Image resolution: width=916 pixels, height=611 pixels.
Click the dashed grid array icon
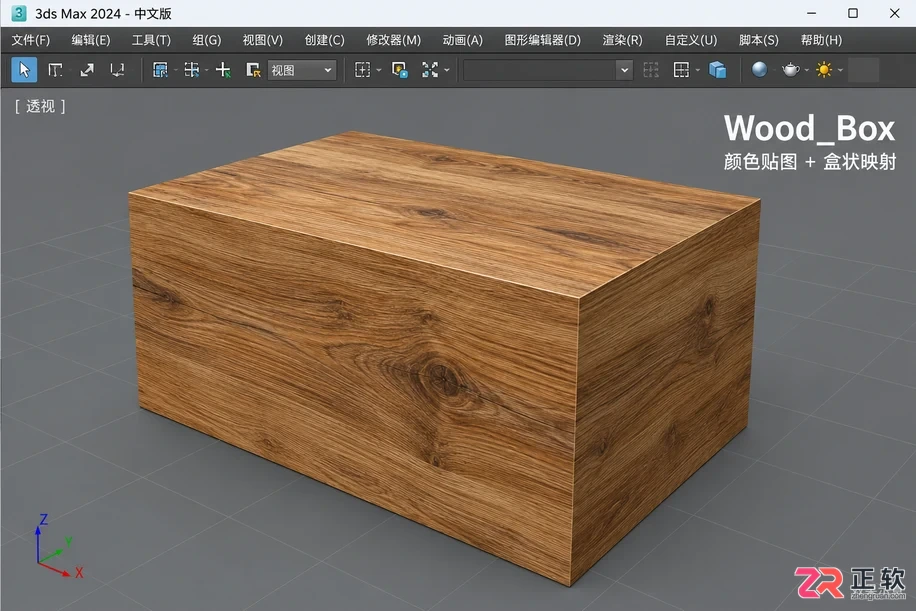pyautogui.click(x=651, y=70)
